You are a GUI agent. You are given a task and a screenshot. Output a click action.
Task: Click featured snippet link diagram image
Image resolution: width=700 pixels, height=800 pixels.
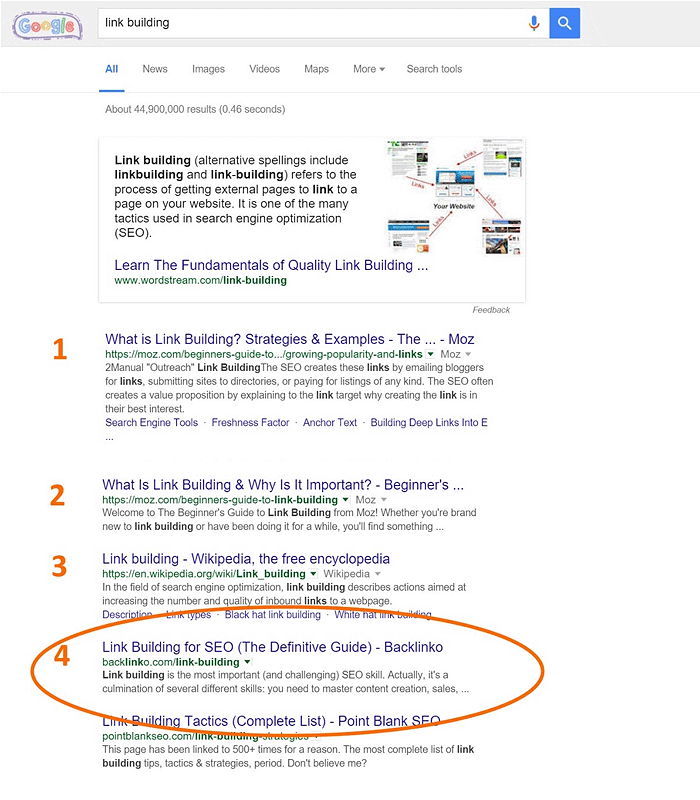tap(455, 197)
